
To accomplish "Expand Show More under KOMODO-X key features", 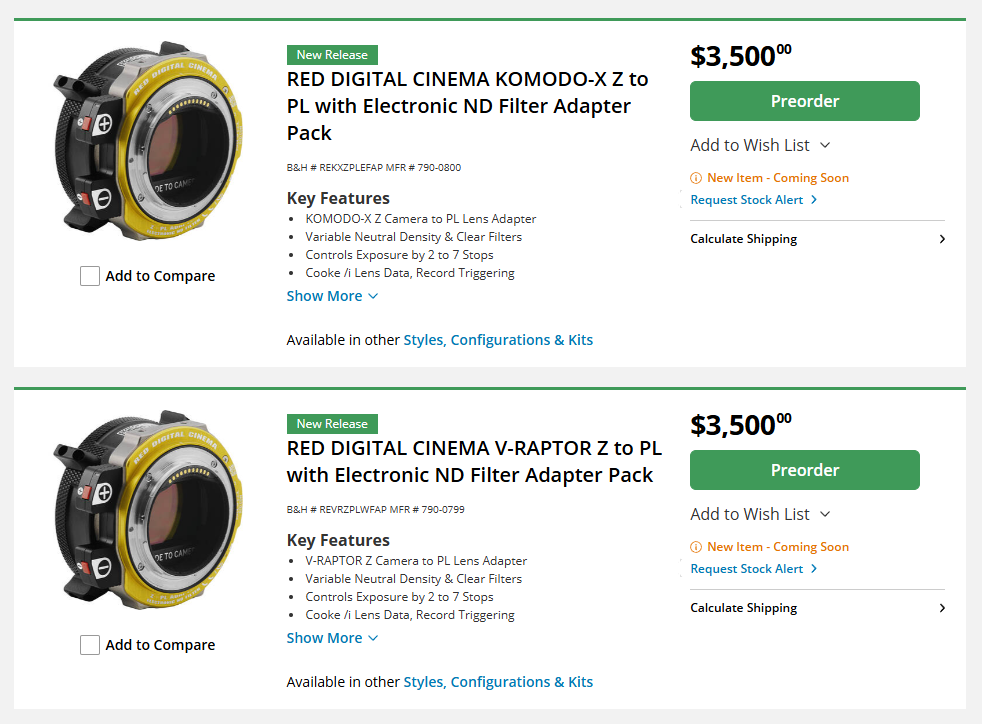I will [x=332, y=296].
